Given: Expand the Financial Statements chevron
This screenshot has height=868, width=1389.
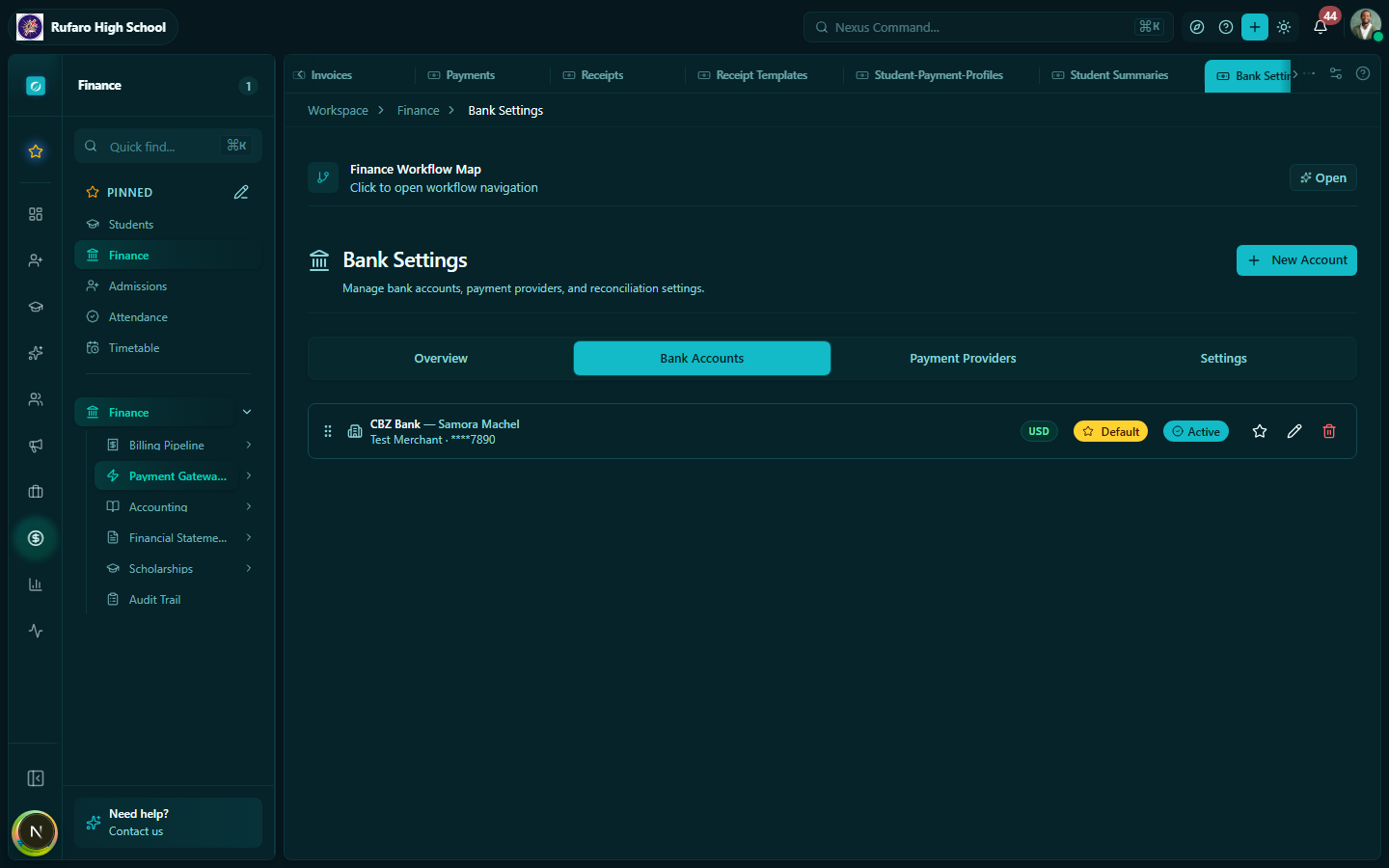Looking at the screenshot, I should click(x=249, y=537).
